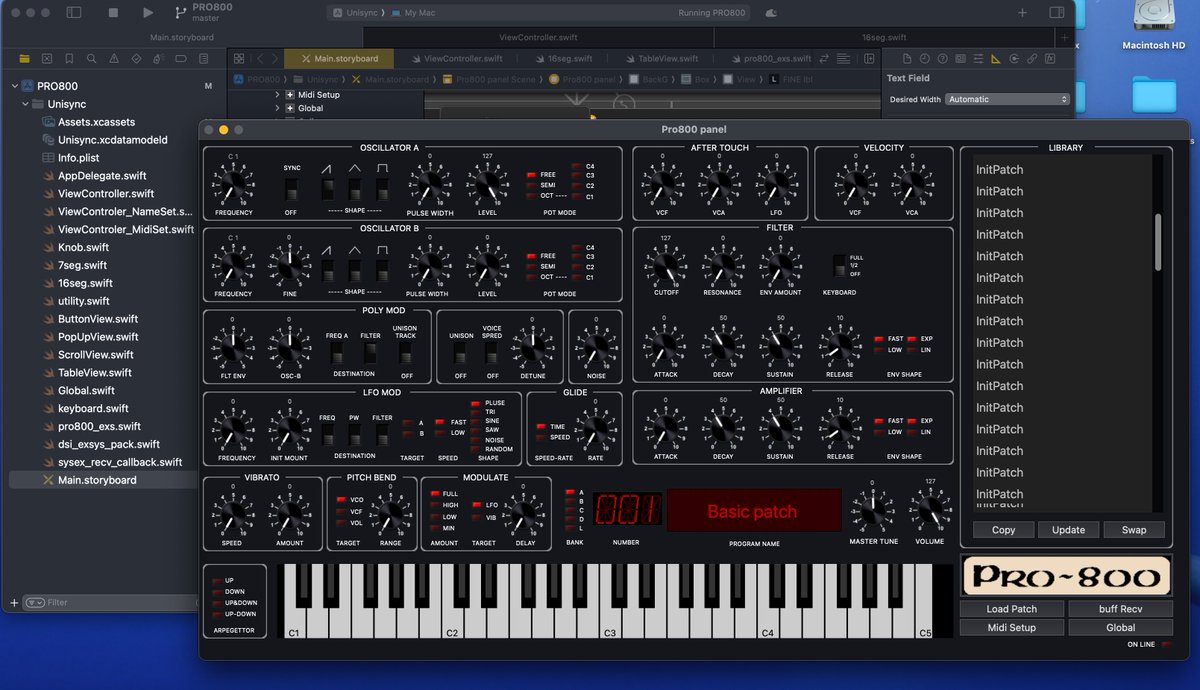Open the Attributes inspector icon

point(978,59)
